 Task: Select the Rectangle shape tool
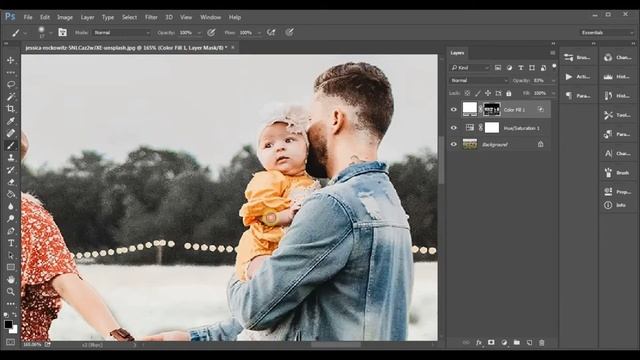(11, 267)
